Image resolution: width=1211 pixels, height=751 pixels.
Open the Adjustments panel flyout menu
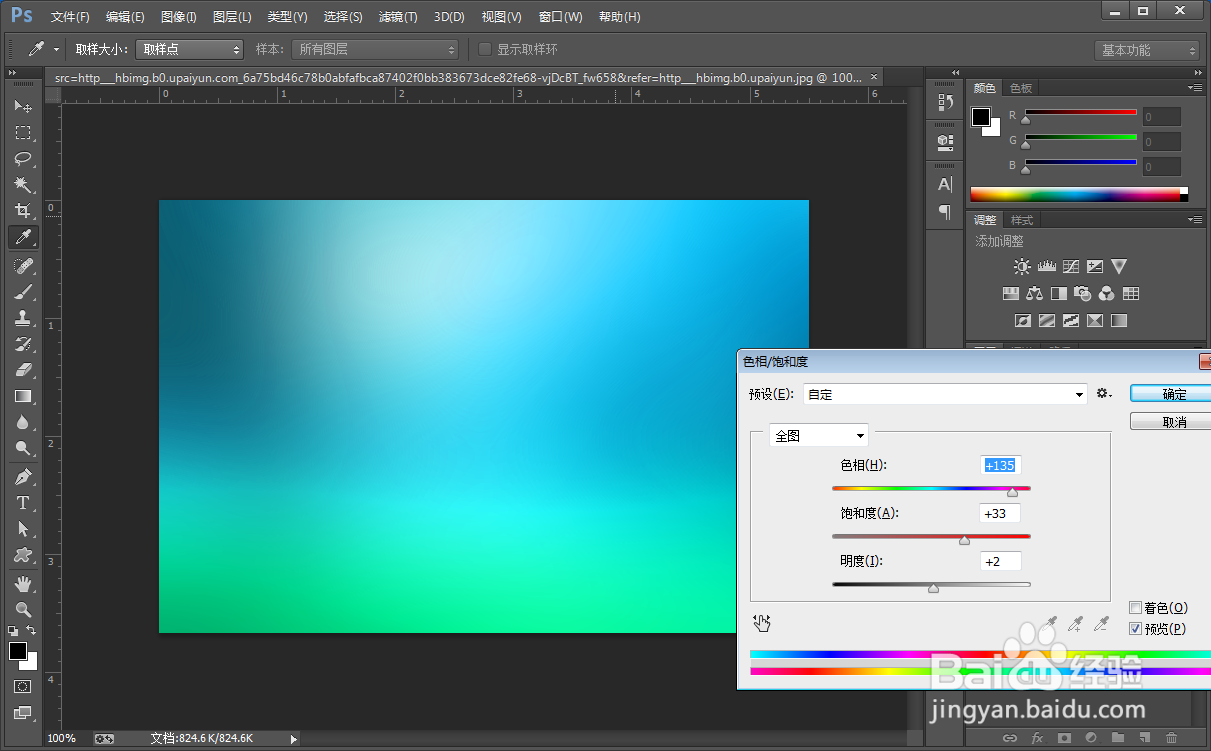tap(1194, 220)
